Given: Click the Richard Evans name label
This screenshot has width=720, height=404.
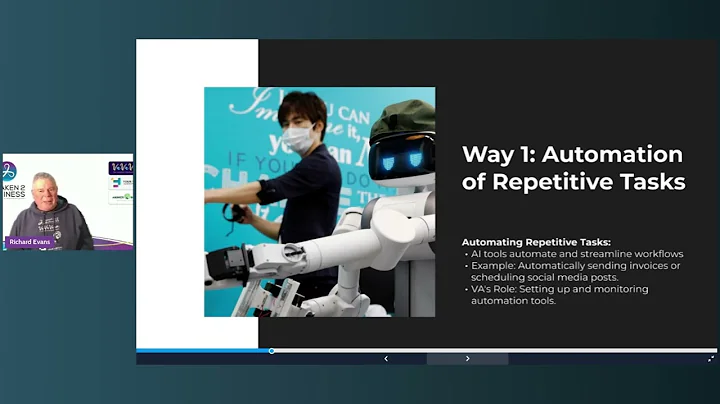Looking at the screenshot, I should (30, 242).
